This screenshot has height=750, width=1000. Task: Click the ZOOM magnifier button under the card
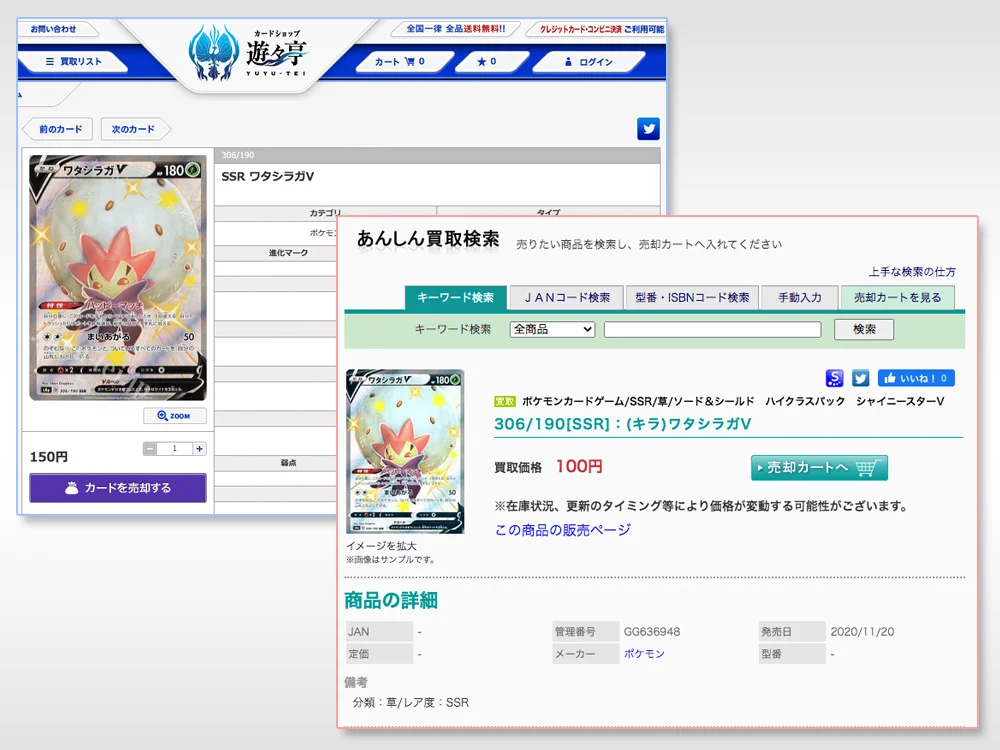(x=175, y=416)
